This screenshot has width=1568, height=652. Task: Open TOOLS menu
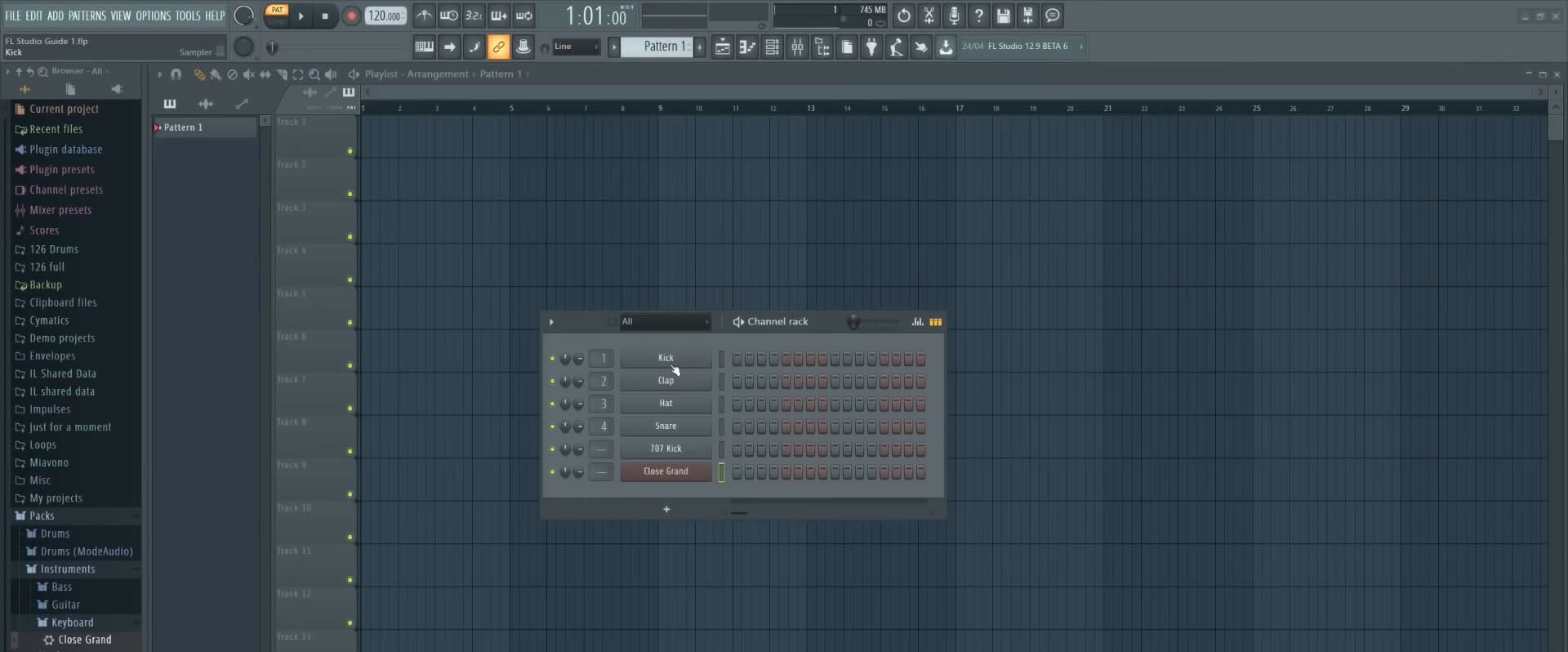[x=188, y=16]
